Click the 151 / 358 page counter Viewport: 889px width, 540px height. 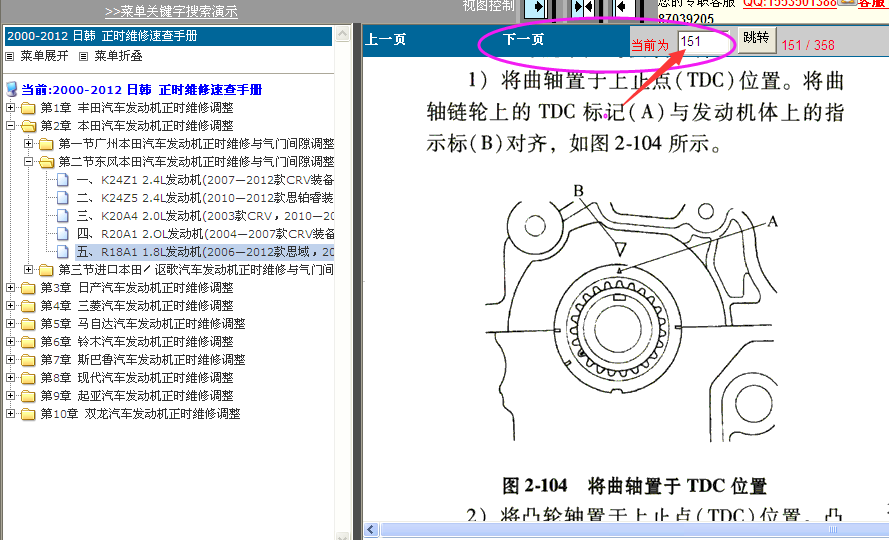pos(808,45)
